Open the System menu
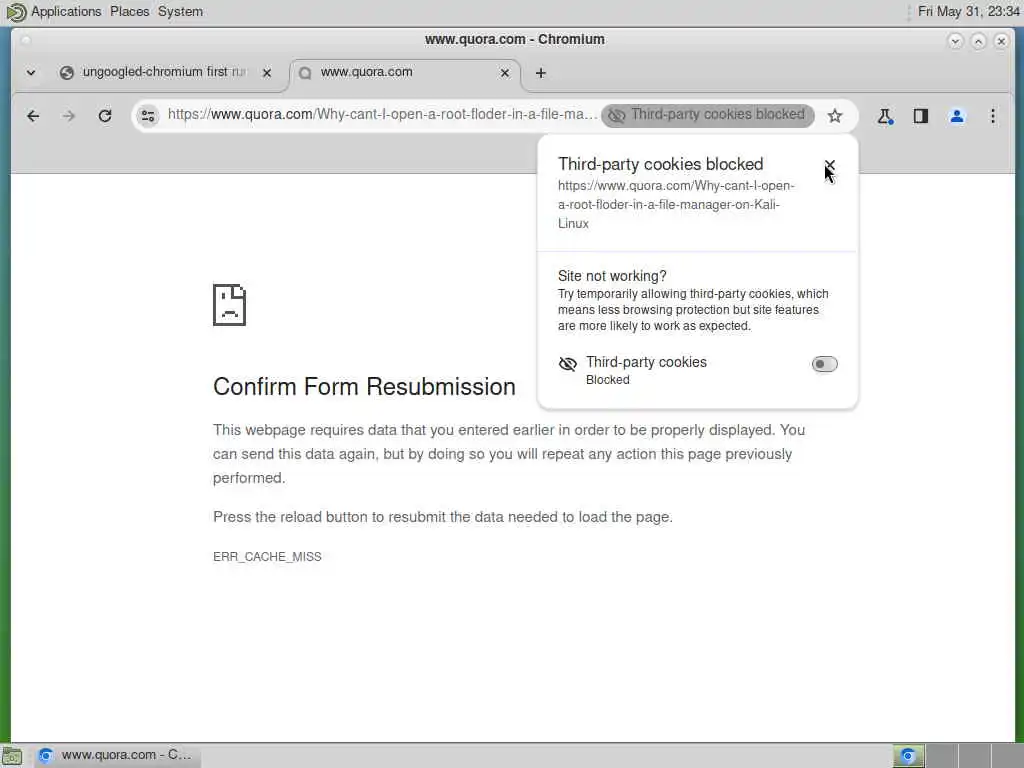 180,11
